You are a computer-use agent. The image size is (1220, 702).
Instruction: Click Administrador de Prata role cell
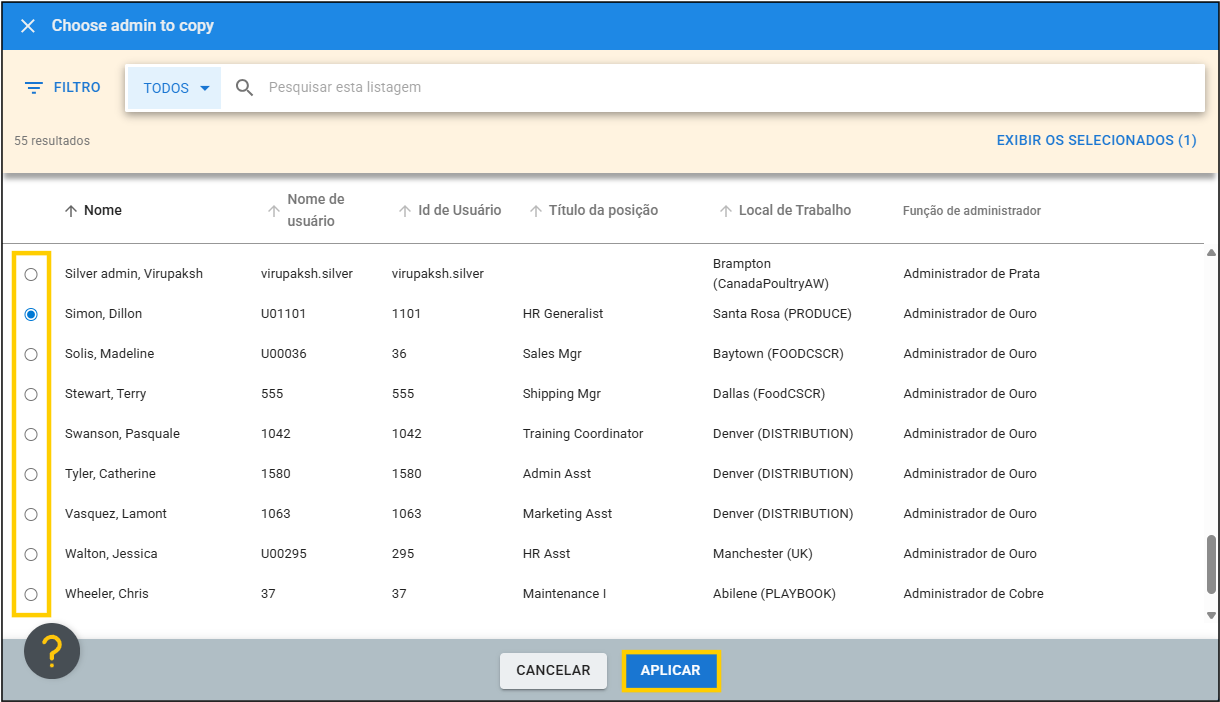[x=970, y=274]
